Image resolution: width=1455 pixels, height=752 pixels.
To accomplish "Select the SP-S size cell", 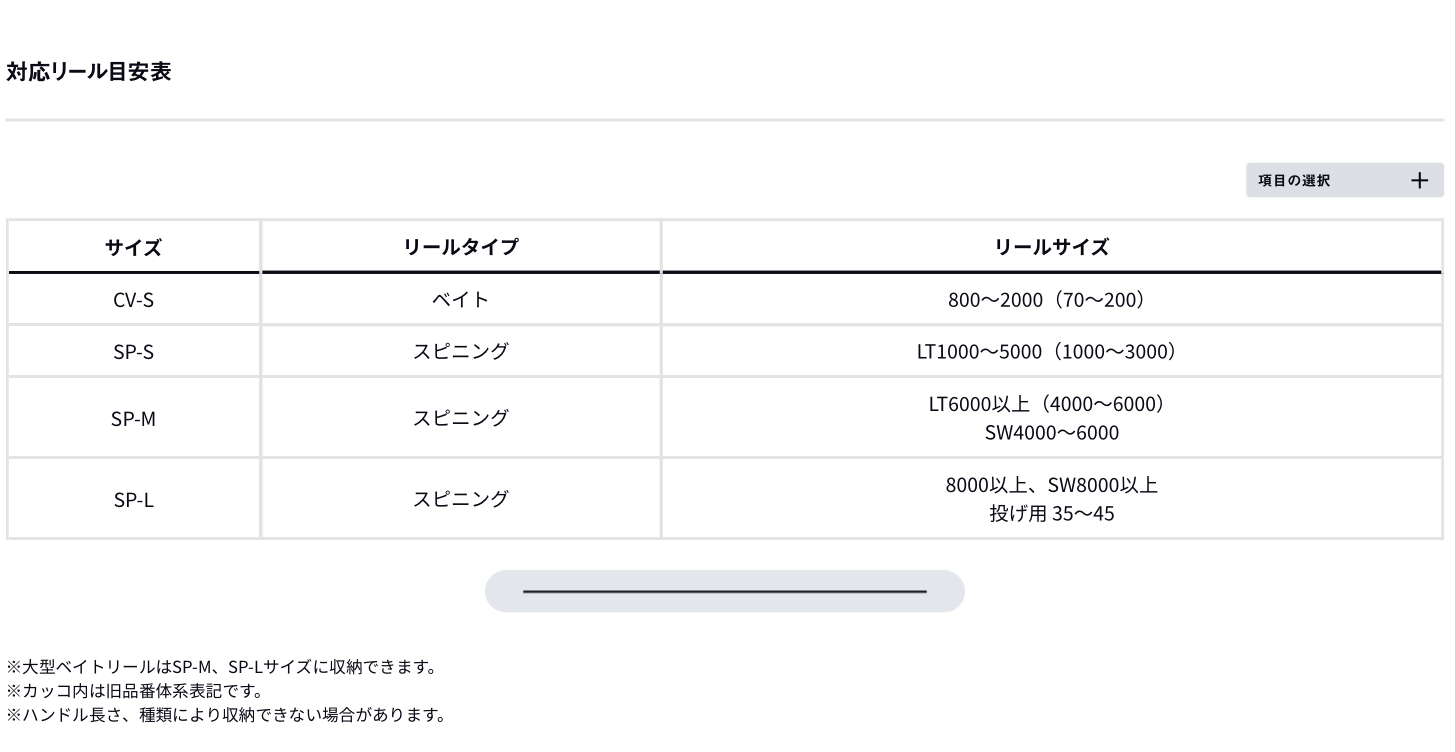I will 133,351.
